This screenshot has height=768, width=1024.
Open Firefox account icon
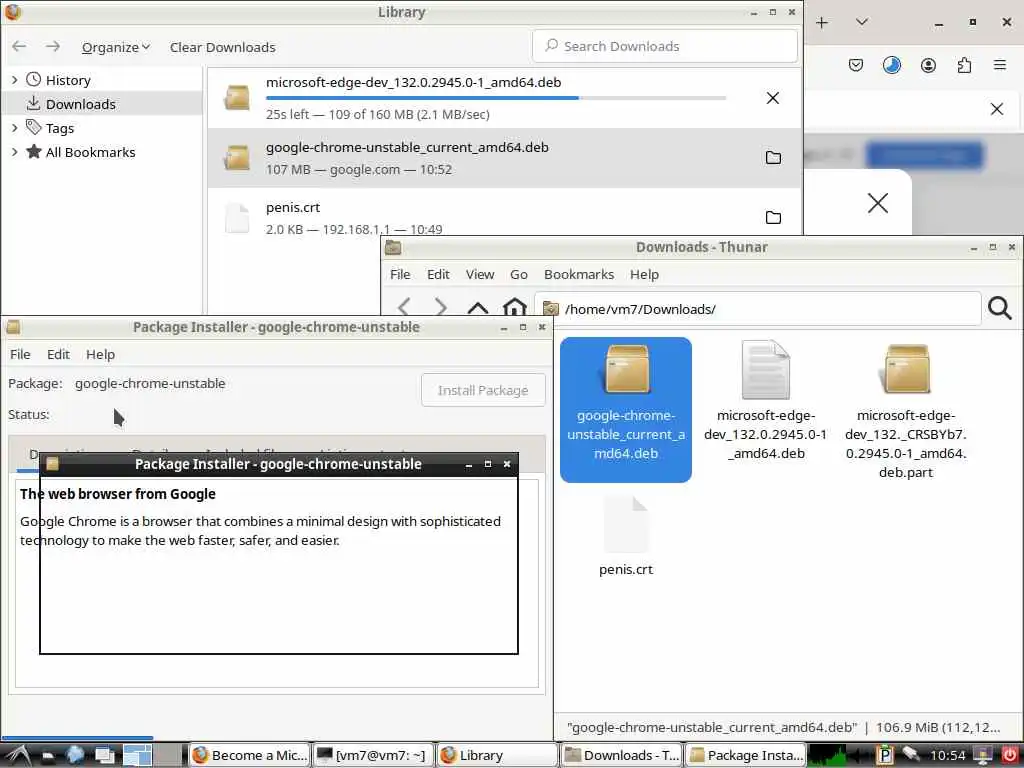coord(928,65)
